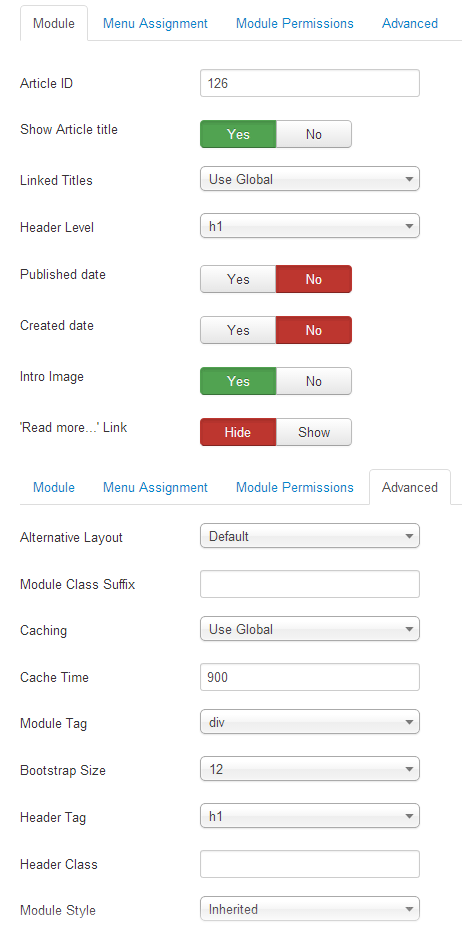Focus the Module Class Suffix field
The width and height of the screenshot is (462, 926).
pyautogui.click(x=310, y=583)
